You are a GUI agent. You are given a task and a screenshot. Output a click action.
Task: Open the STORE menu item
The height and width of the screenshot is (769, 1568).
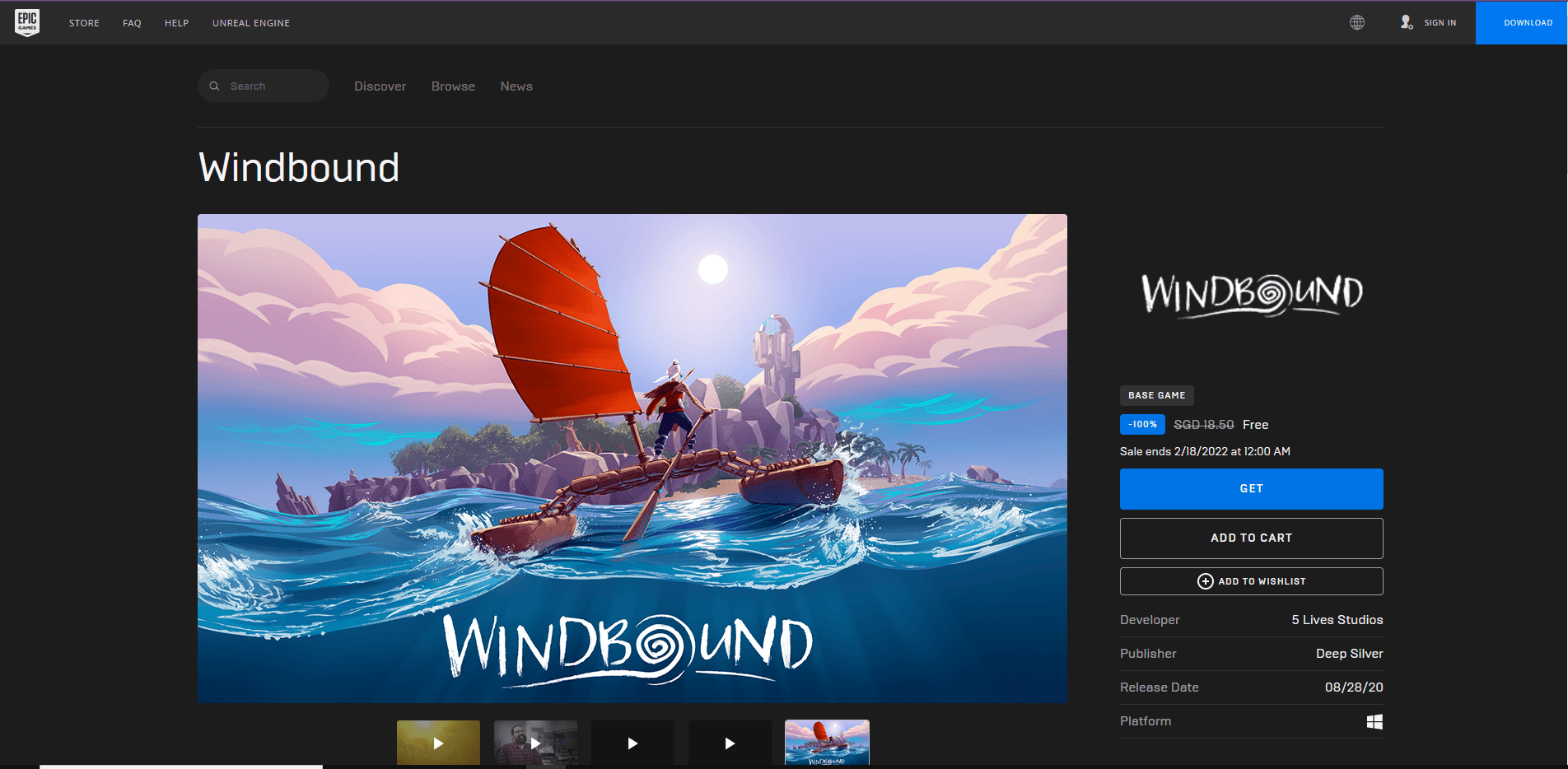coord(84,23)
